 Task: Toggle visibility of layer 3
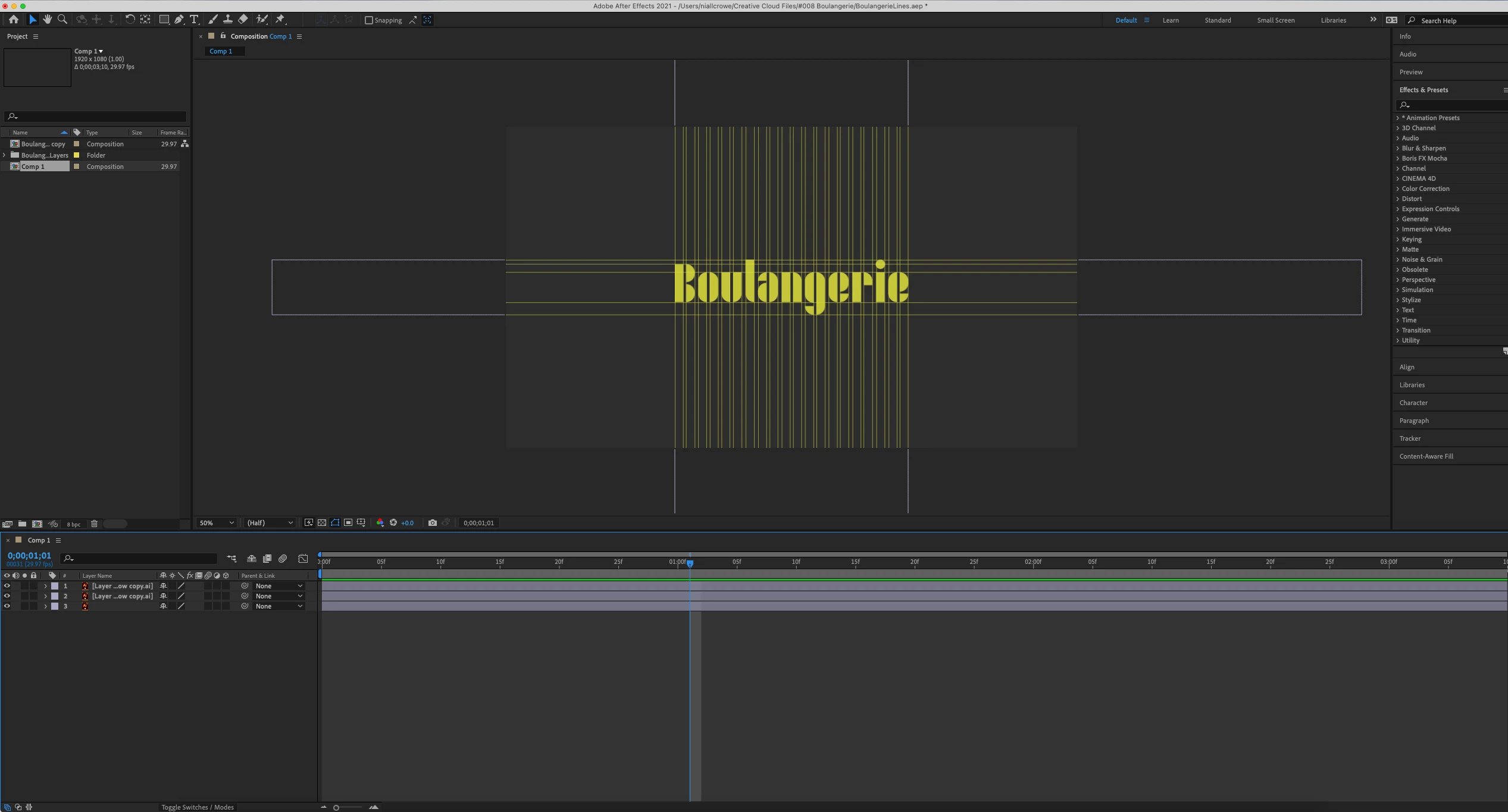[x=7, y=606]
